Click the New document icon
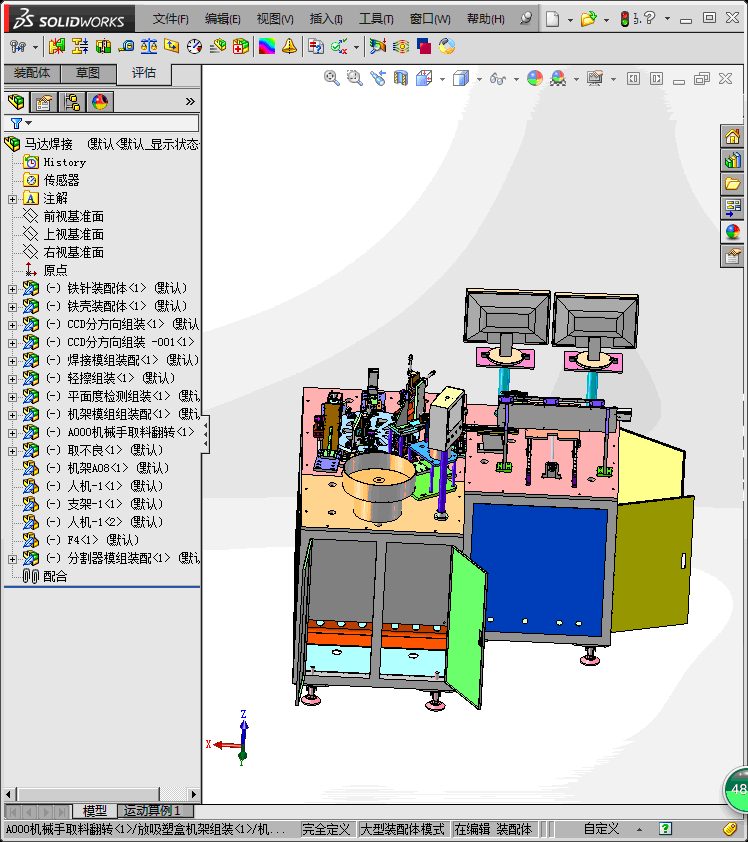This screenshot has width=748, height=842. [552, 19]
